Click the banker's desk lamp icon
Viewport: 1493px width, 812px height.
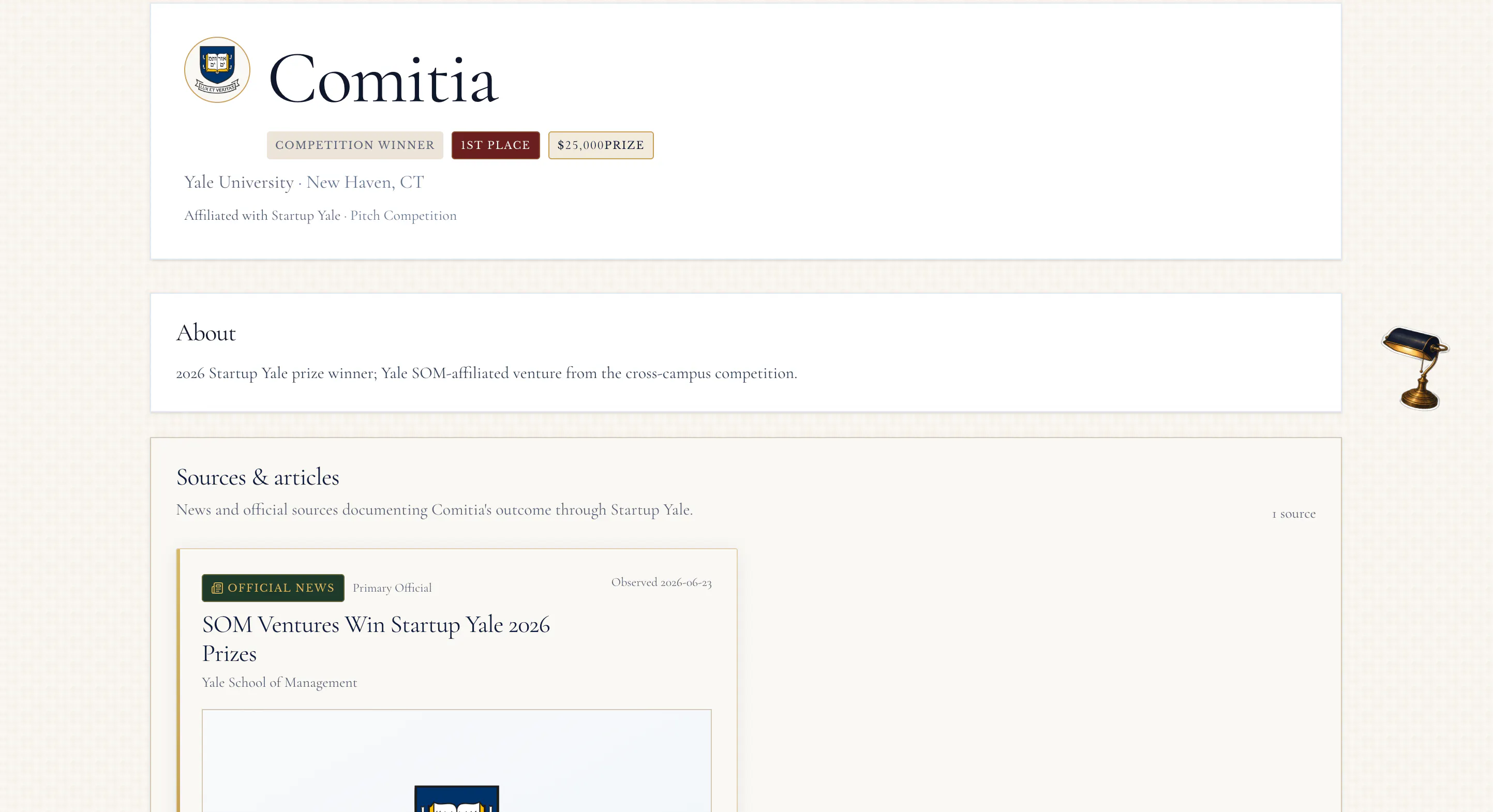point(1416,368)
